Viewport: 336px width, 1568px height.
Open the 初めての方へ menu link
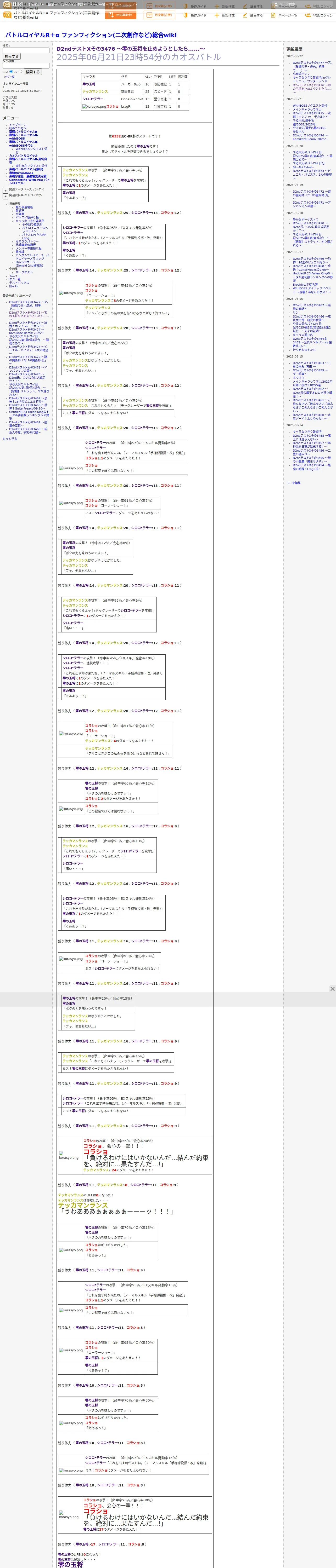[18, 128]
